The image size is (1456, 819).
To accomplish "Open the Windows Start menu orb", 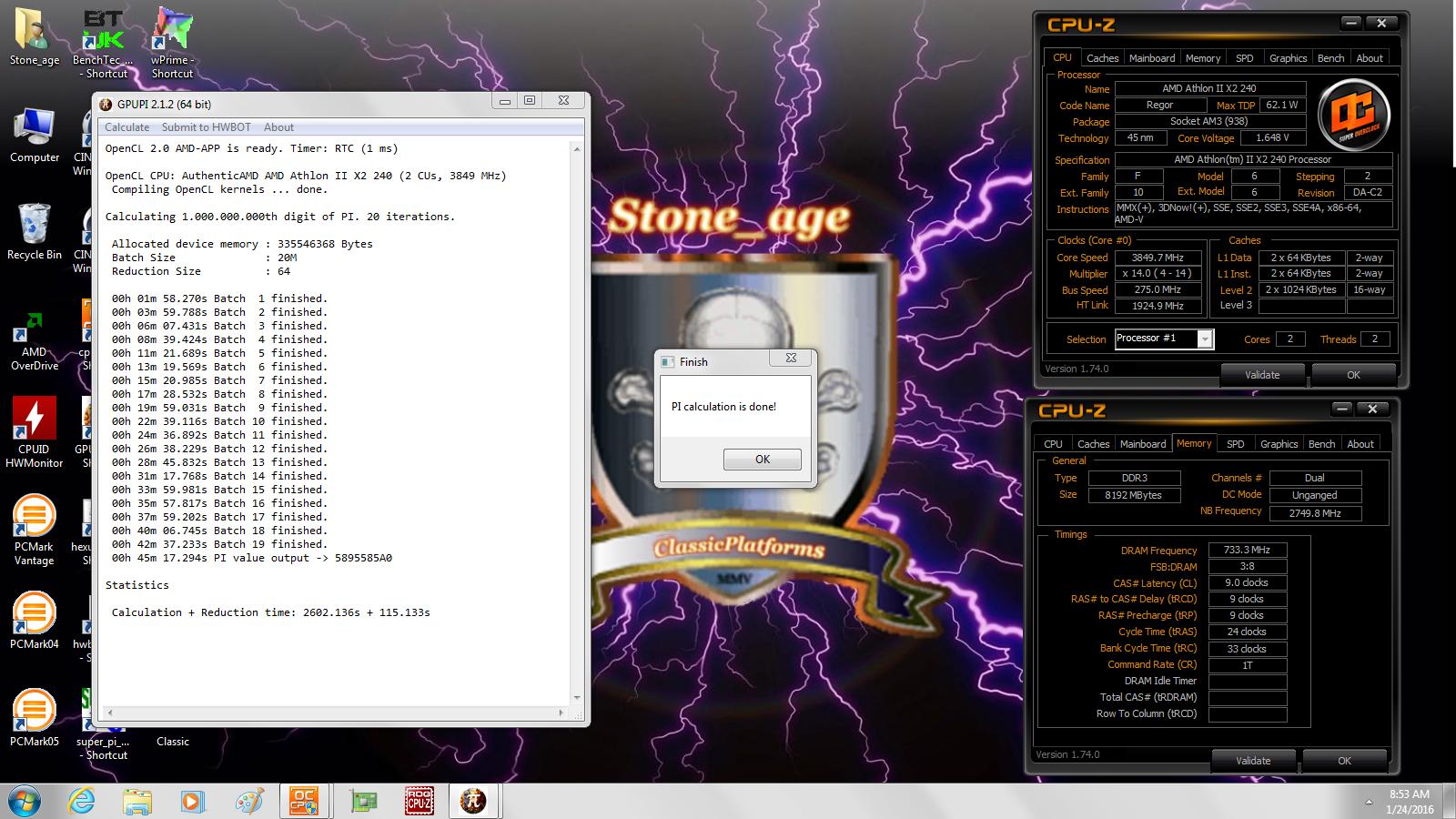I will coord(25,801).
